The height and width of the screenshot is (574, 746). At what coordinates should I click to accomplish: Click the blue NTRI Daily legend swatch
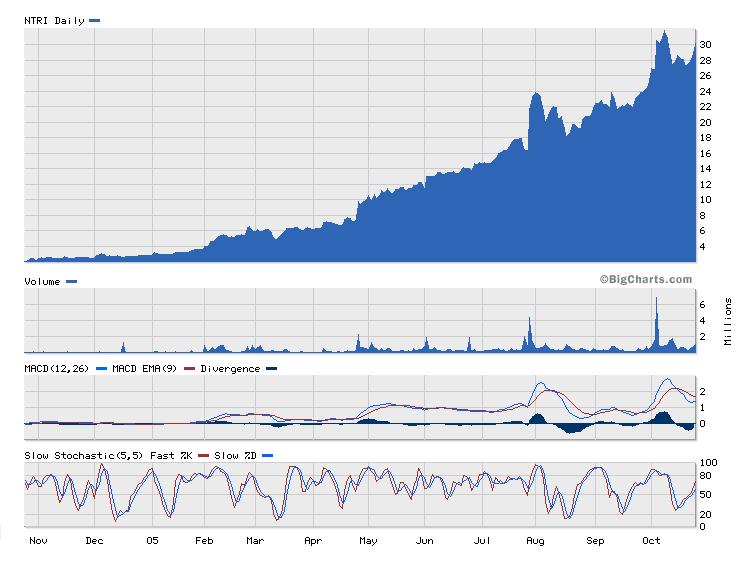95,20
